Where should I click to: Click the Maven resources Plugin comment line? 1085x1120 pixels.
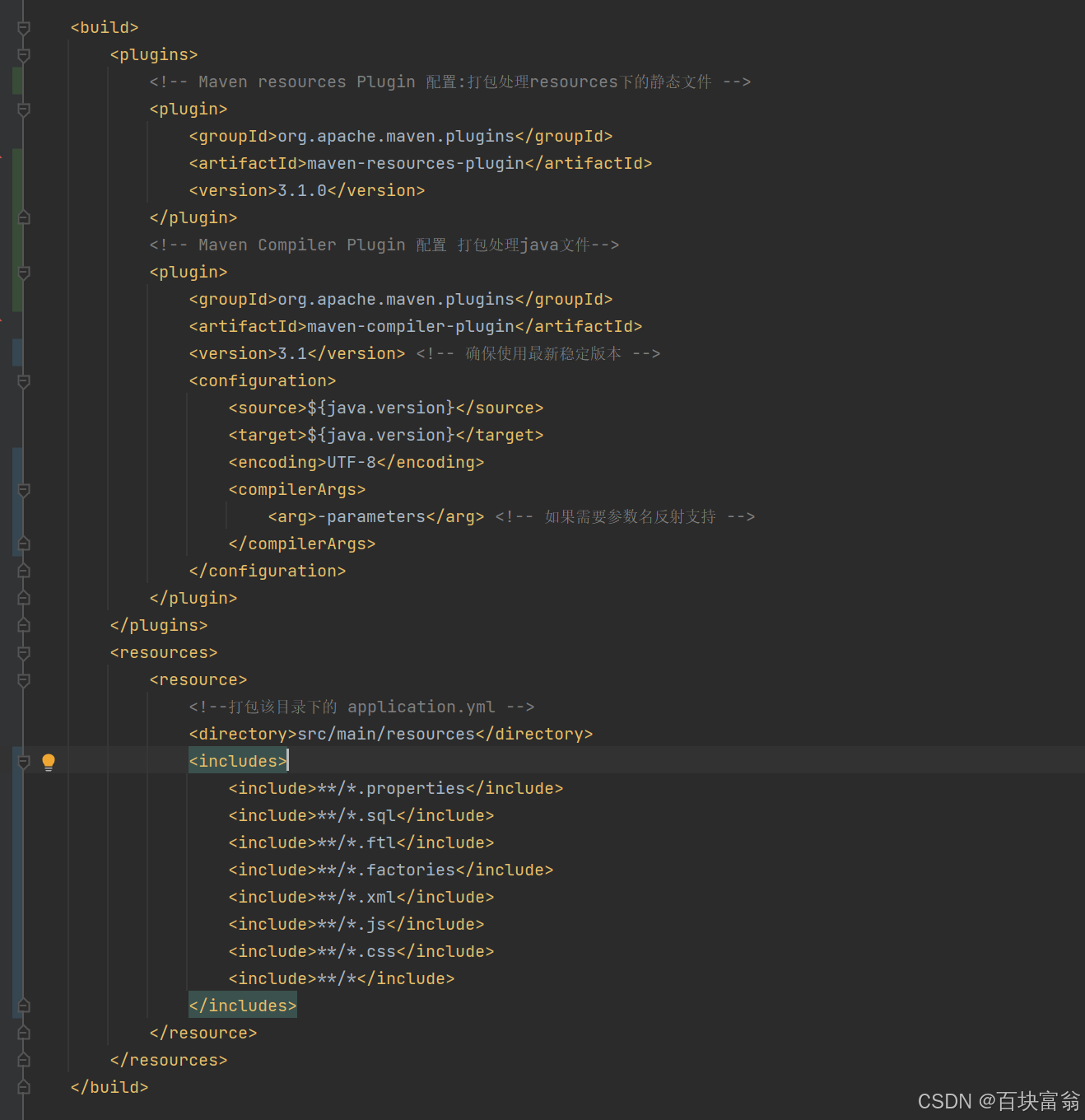point(450,82)
